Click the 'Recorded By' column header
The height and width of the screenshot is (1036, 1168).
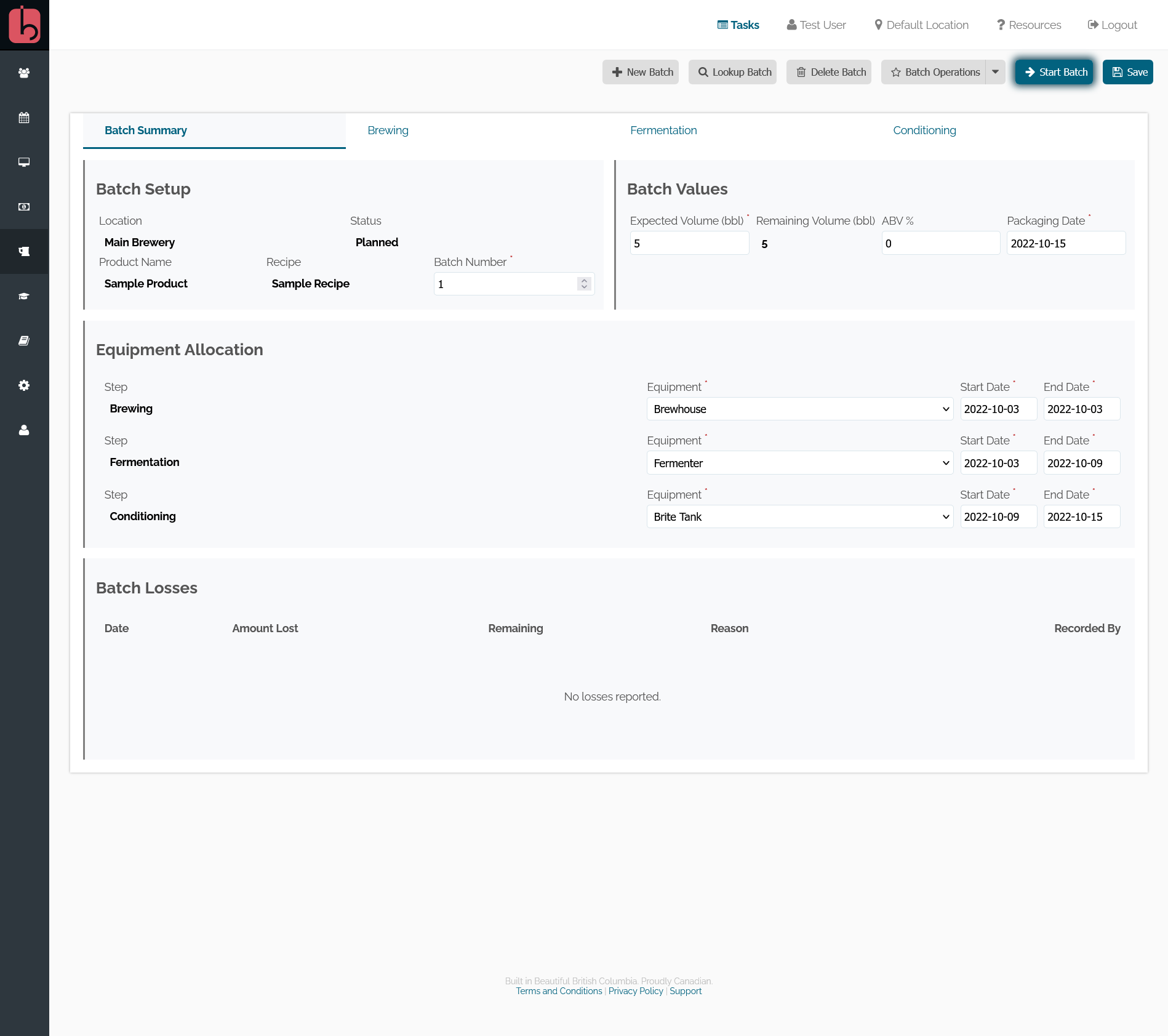click(x=1087, y=628)
